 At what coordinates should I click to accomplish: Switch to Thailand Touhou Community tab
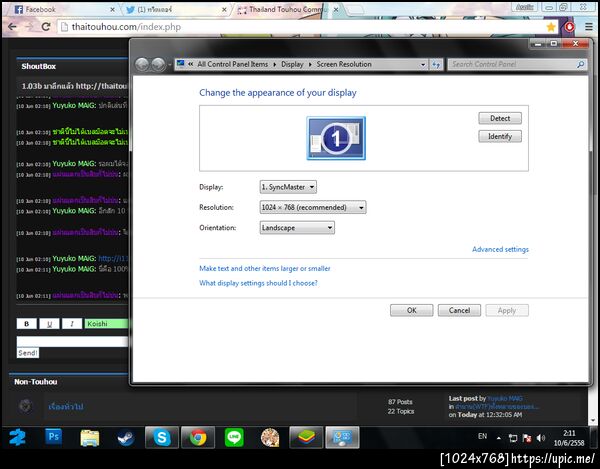pyautogui.click(x=287, y=10)
